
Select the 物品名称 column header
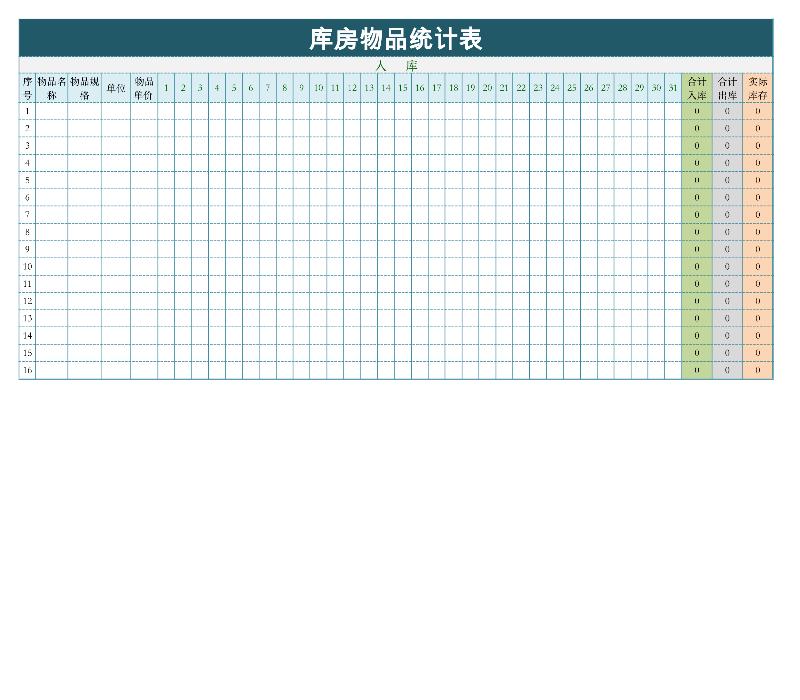pos(52,88)
